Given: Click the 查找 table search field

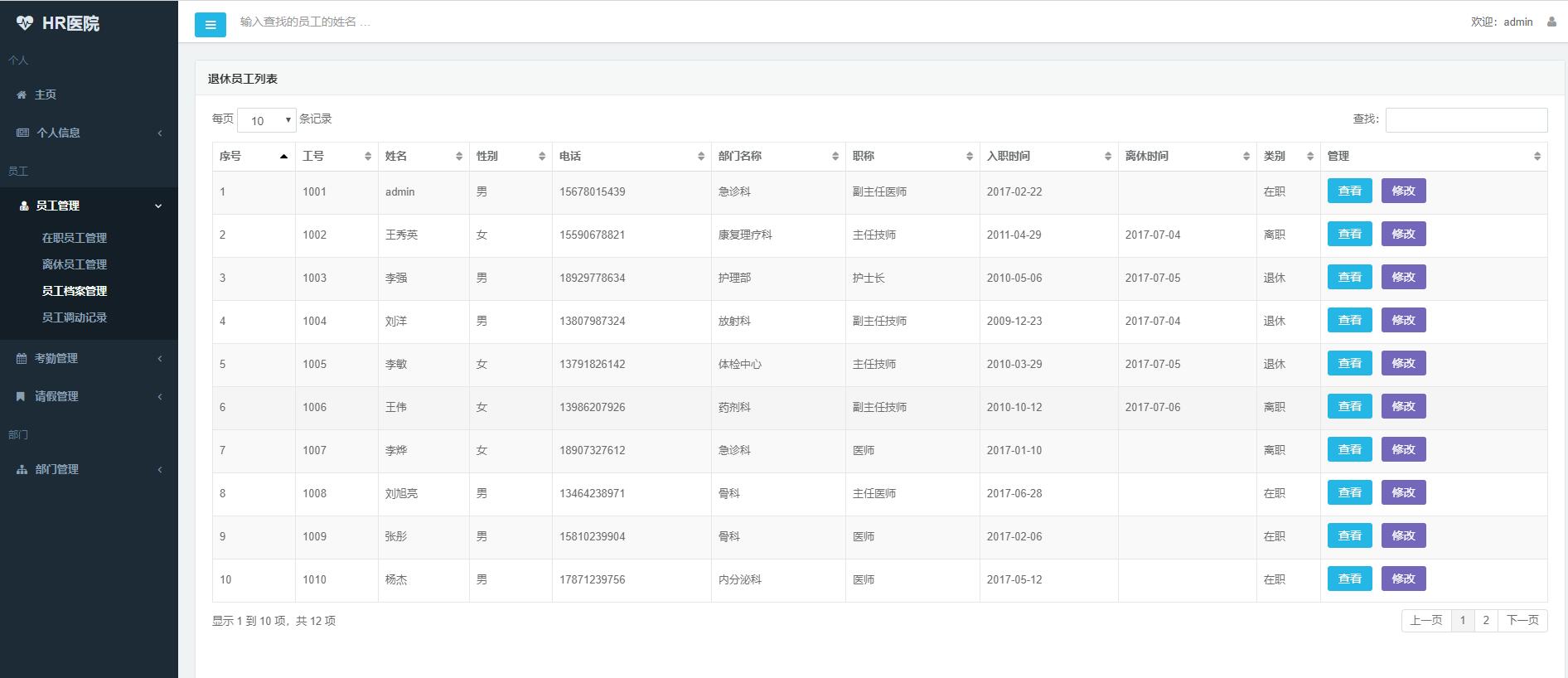Looking at the screenshot, I should 1466,120.
